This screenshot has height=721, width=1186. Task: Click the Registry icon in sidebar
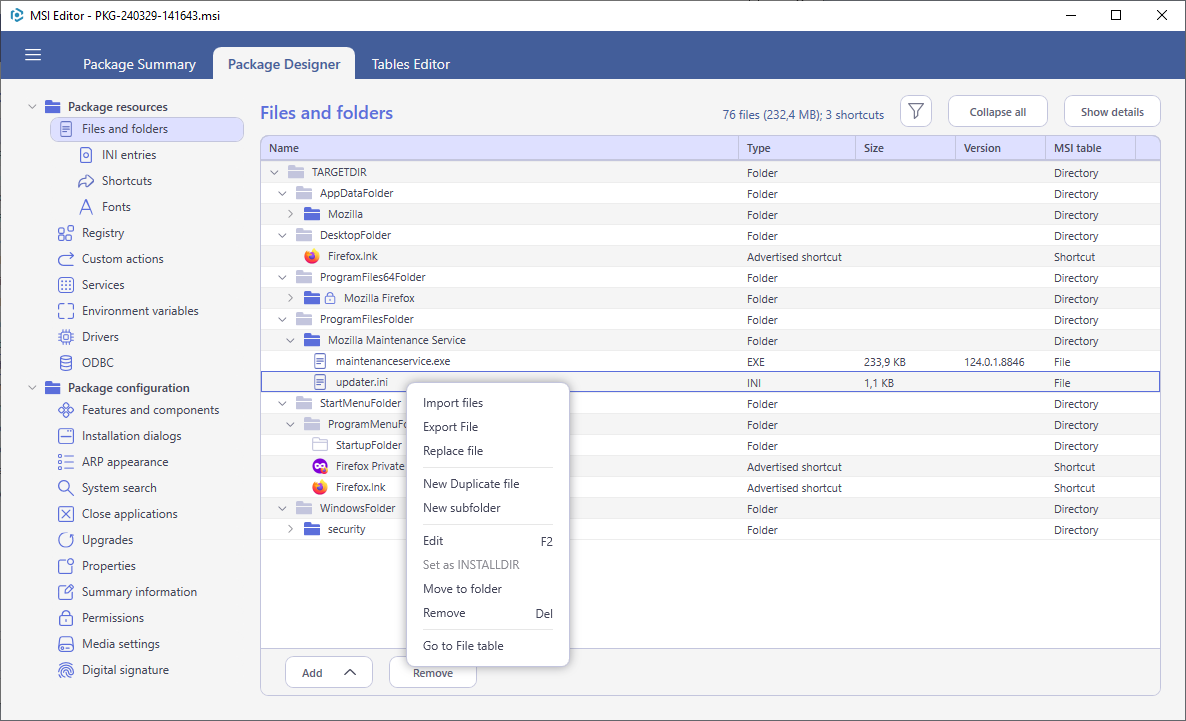(66, 233)
